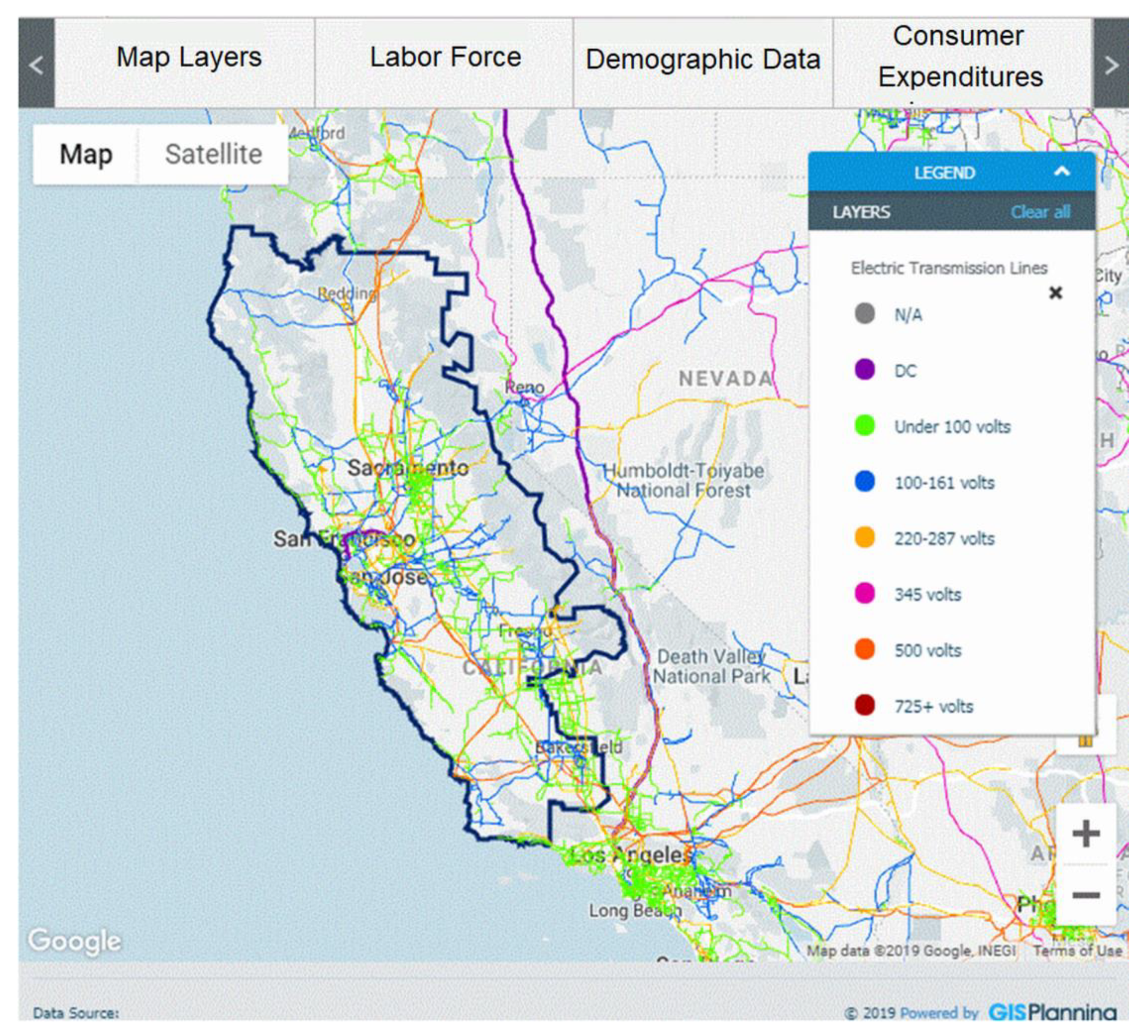Collapse the Legend panel with the chevron
This screenshot has height=1036, width=1148.
[1062, 171]
